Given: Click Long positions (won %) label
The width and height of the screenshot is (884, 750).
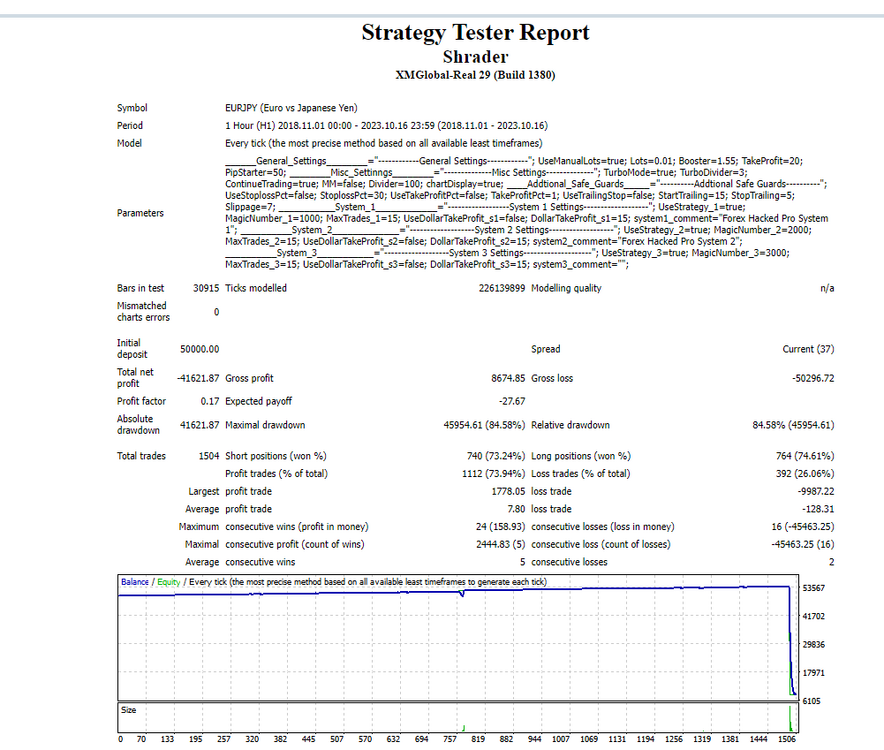Looking at the screenshot, I should (x=581, y=456).
